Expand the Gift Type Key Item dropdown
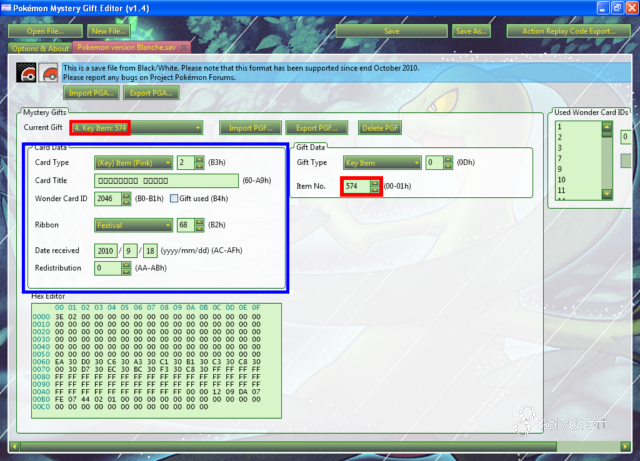640x461 pixels. (x=382, y=163)
